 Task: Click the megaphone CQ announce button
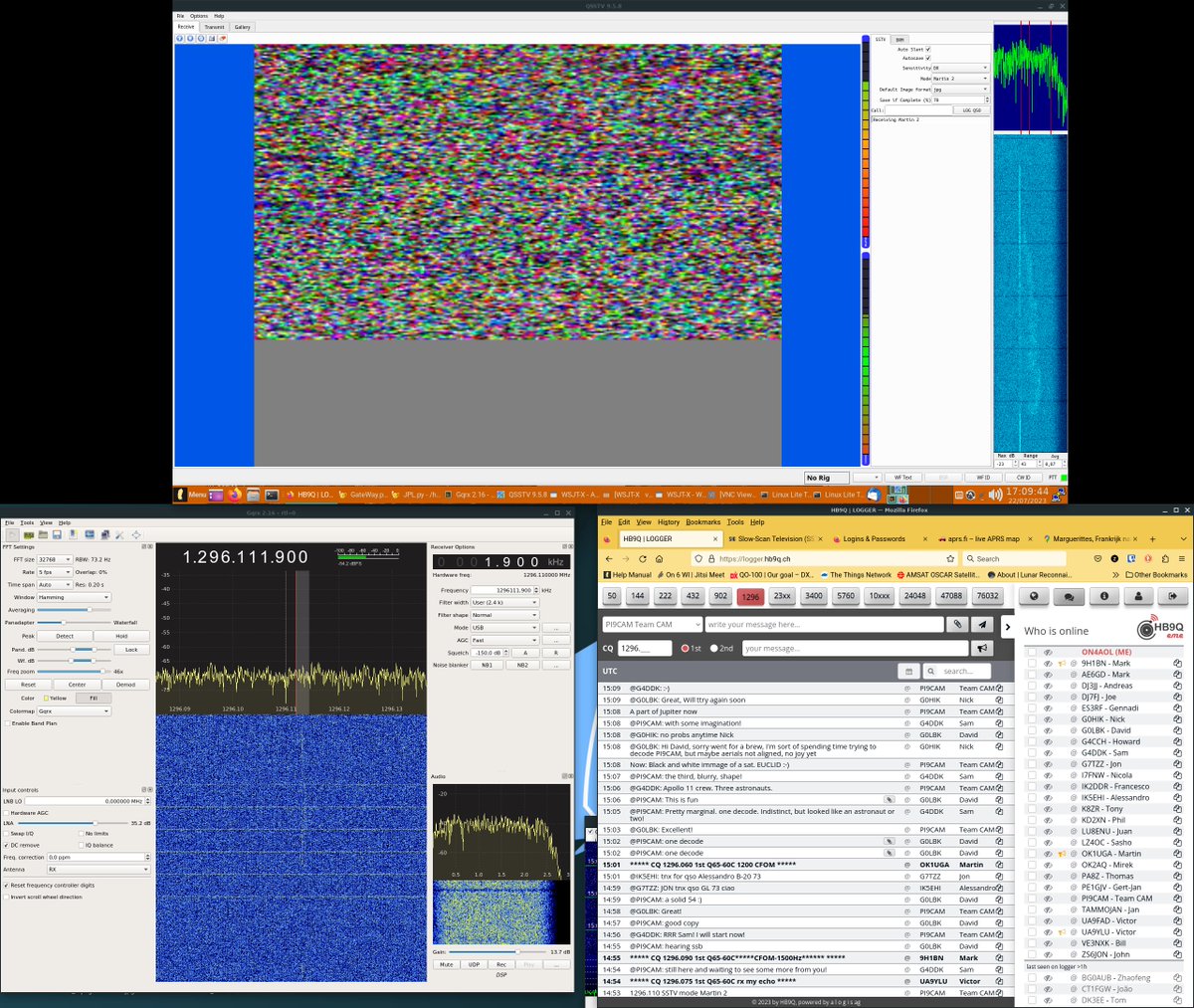tap(982, 648)
